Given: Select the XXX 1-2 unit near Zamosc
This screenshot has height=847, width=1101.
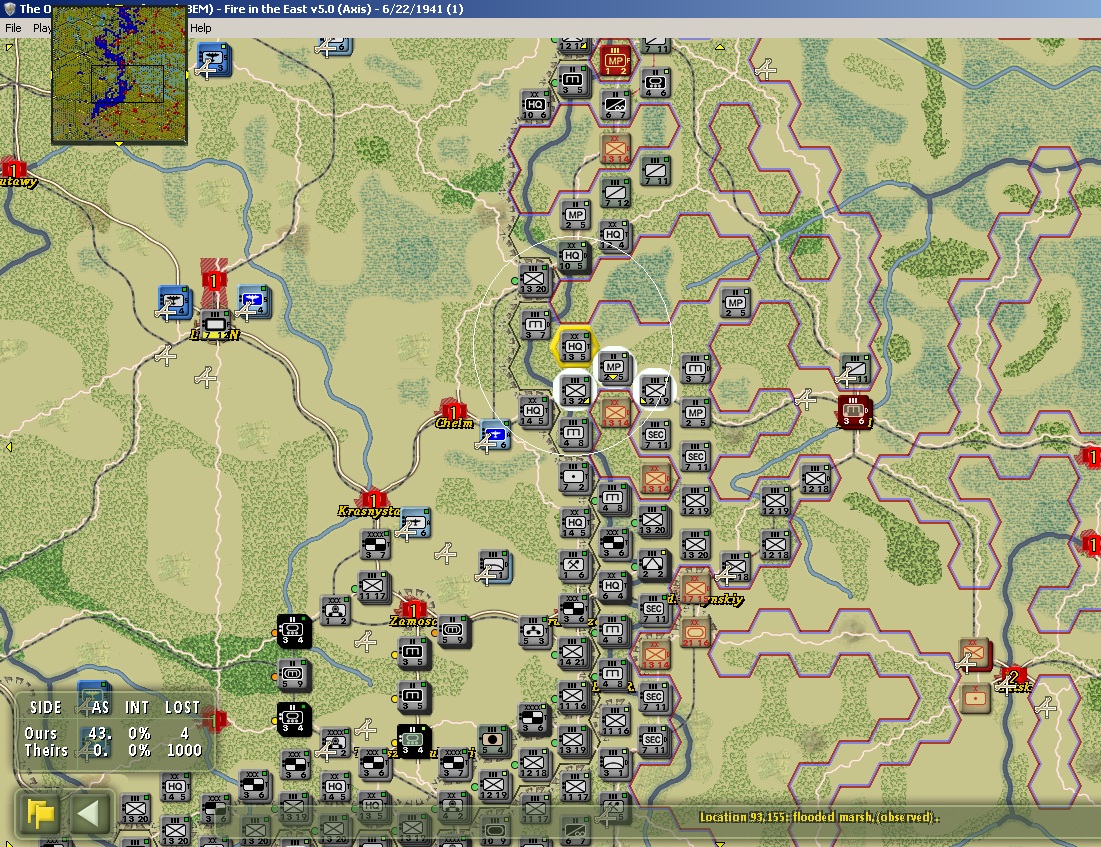Looking at the screenshot, I should [335, 610].
